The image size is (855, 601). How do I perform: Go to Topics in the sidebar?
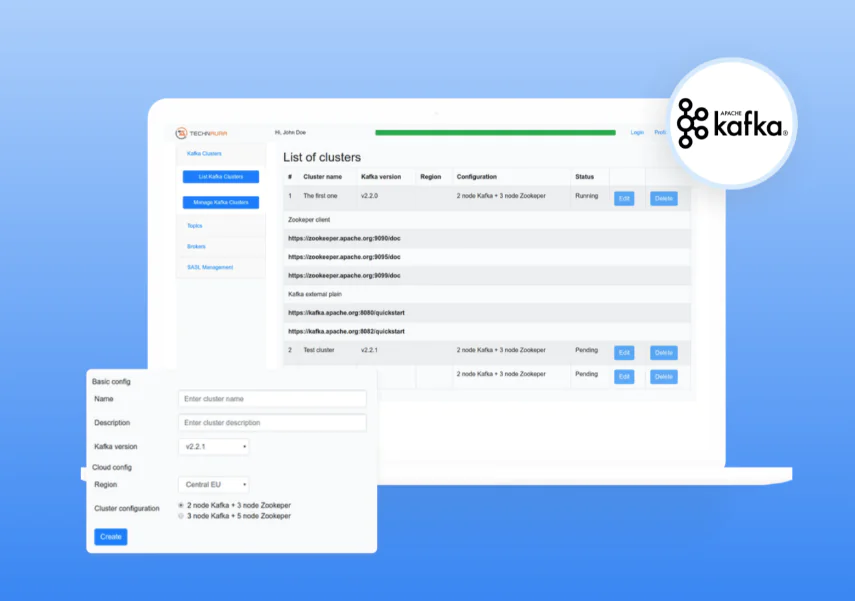point(195,226)
